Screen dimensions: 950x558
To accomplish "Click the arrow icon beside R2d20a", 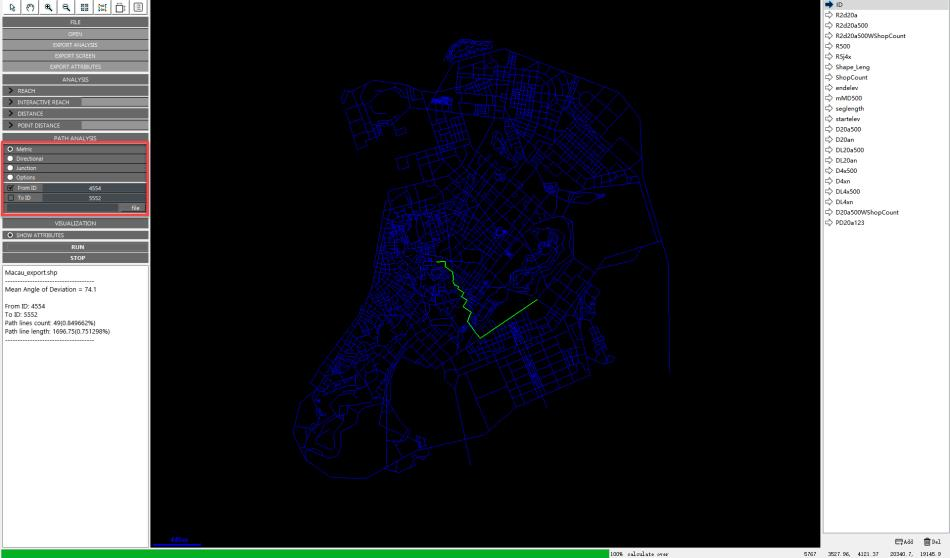I will (829, 15).
